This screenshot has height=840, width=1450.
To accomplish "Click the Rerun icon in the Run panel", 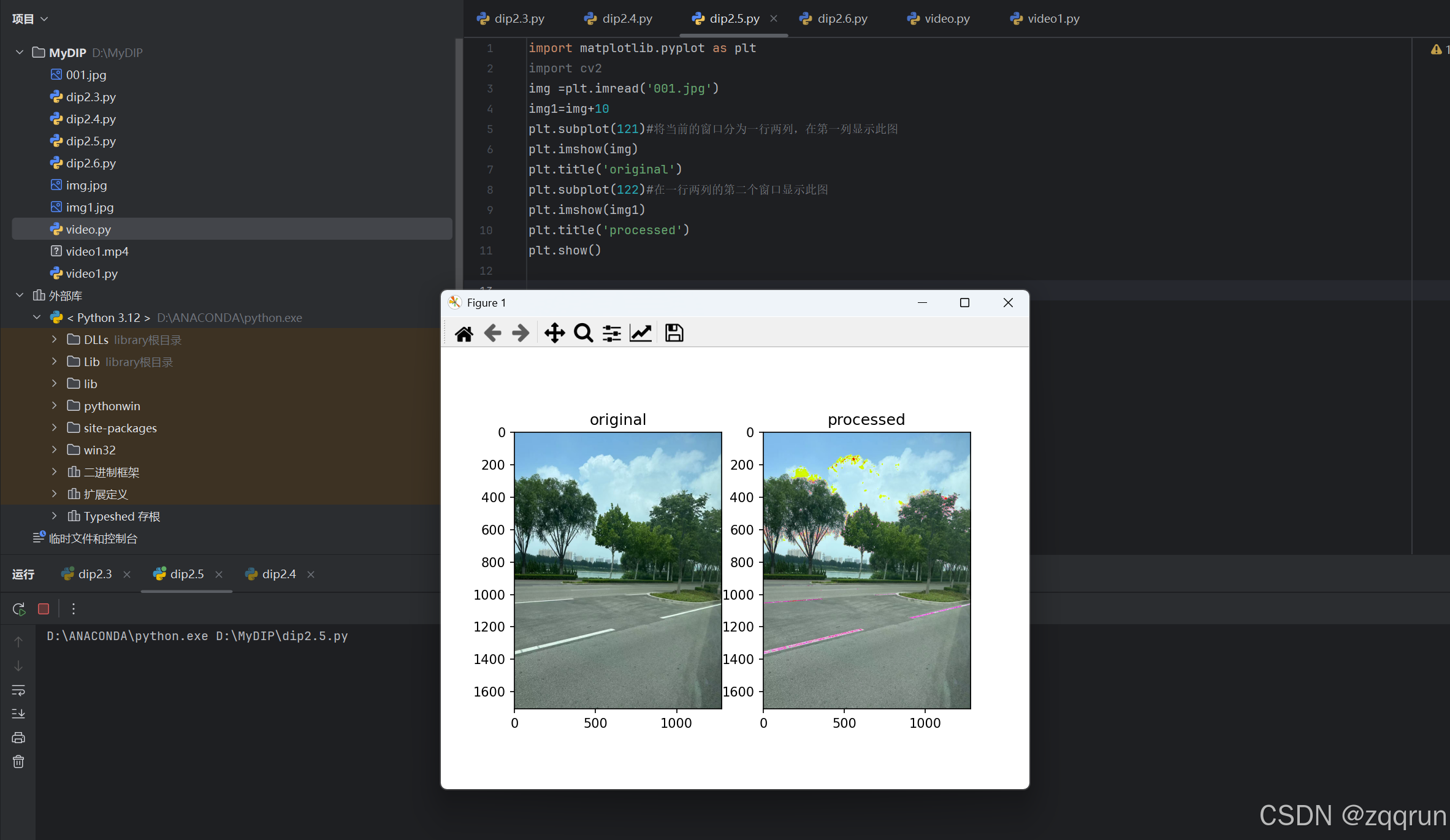I will tap(18, 609).
